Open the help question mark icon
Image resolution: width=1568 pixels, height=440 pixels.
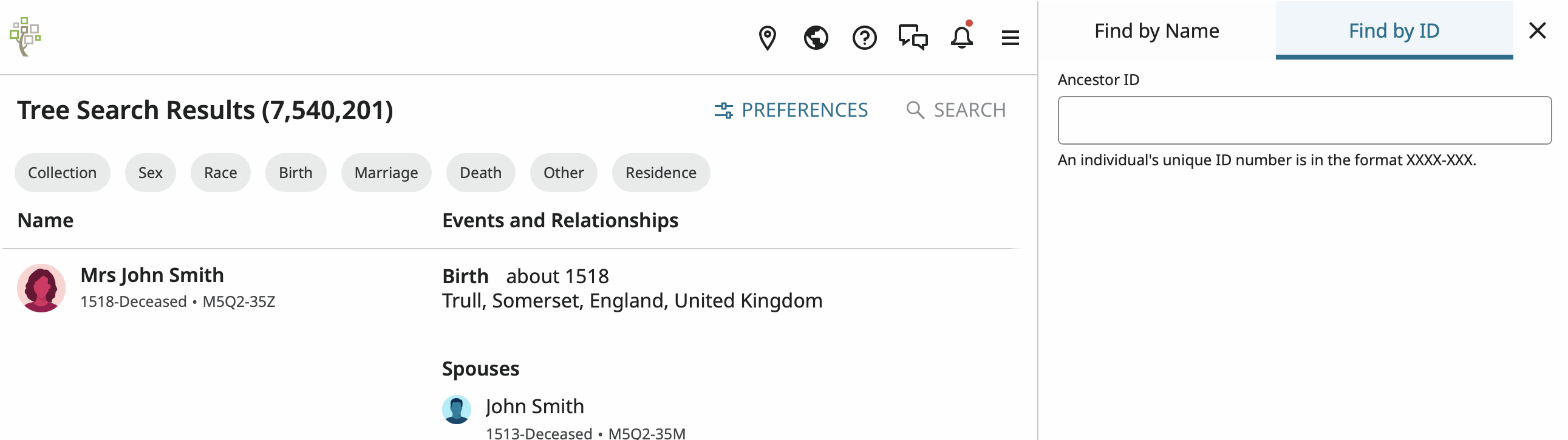(864, 38)
